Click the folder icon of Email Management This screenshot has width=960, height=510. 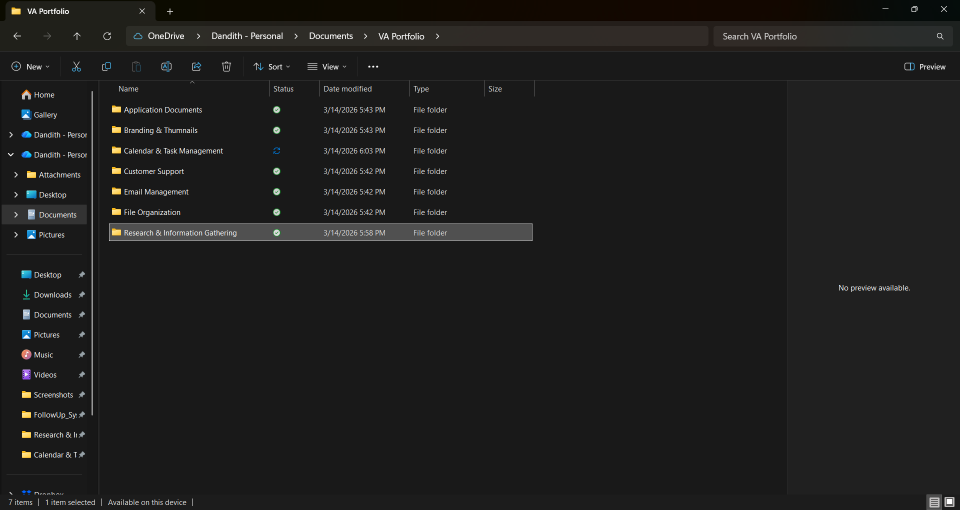pyautogui.click(x=116, y=192)
